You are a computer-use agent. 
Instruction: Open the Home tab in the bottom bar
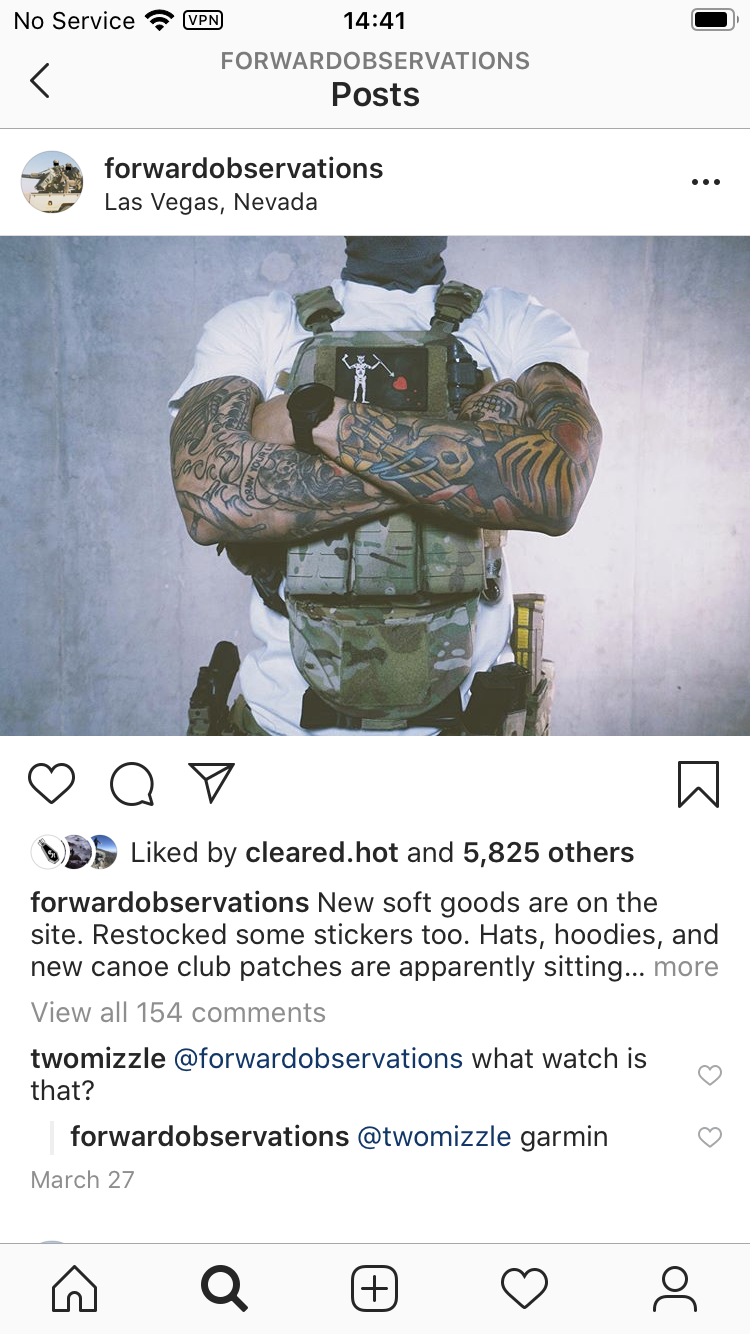[x=75, y=1289]
